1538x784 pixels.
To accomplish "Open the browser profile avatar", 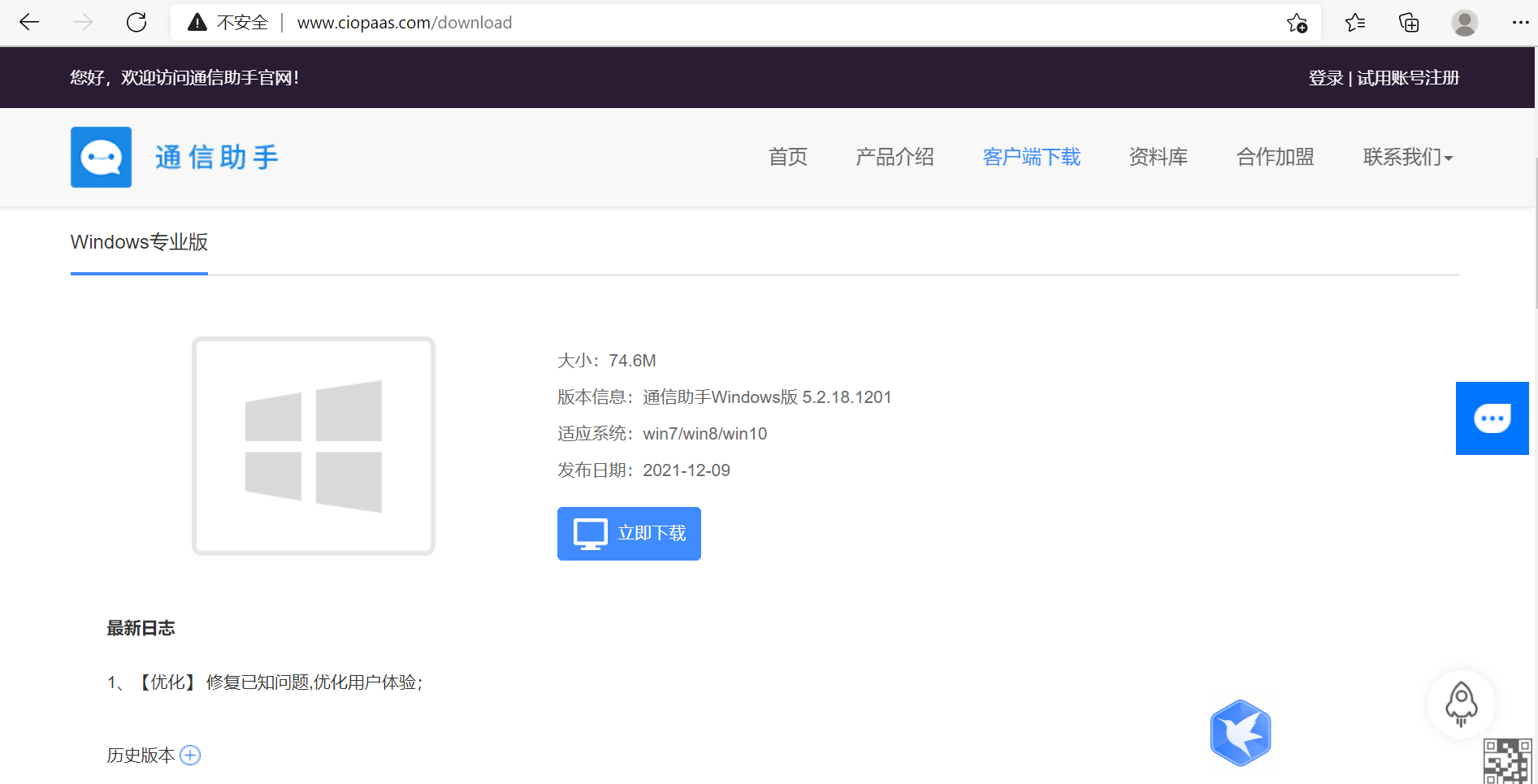I will point(1464,23).
